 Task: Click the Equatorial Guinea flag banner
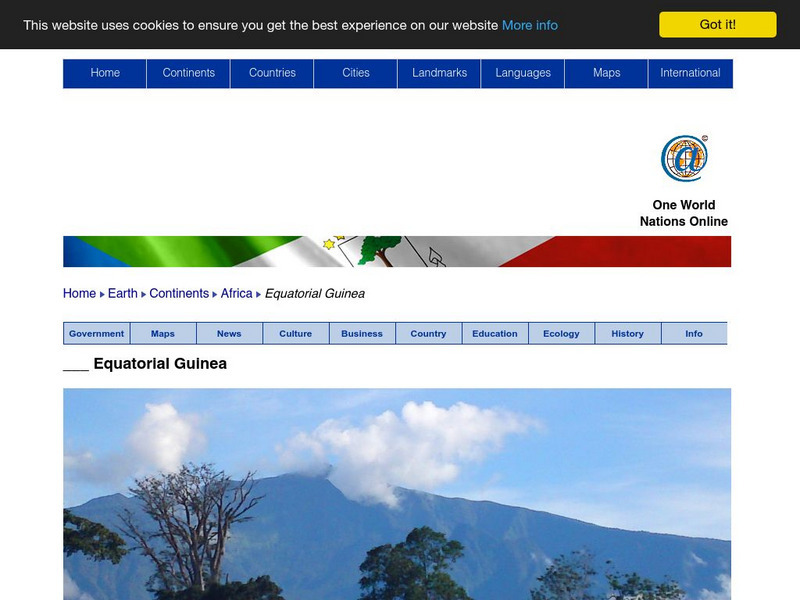400,250
